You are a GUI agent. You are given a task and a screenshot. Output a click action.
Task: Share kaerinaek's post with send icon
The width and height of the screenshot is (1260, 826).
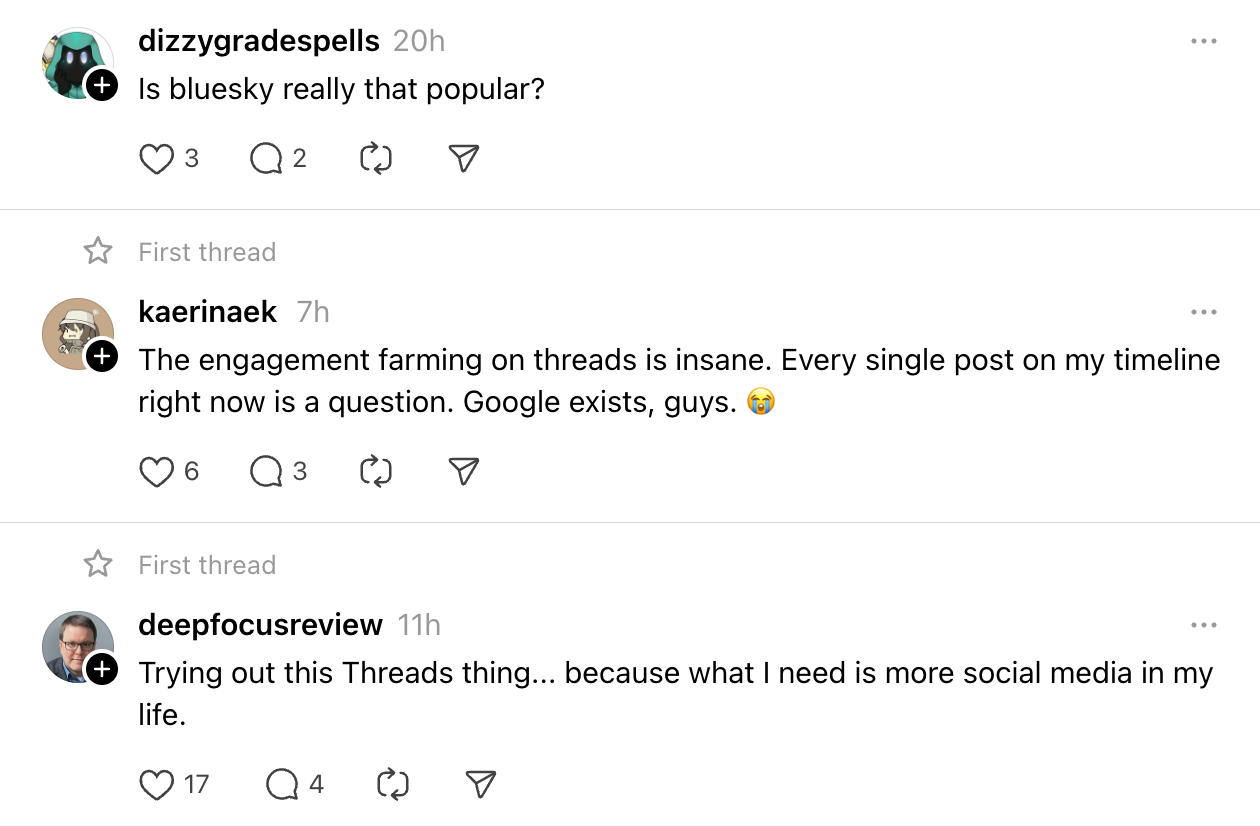click(x=463, y=472)
